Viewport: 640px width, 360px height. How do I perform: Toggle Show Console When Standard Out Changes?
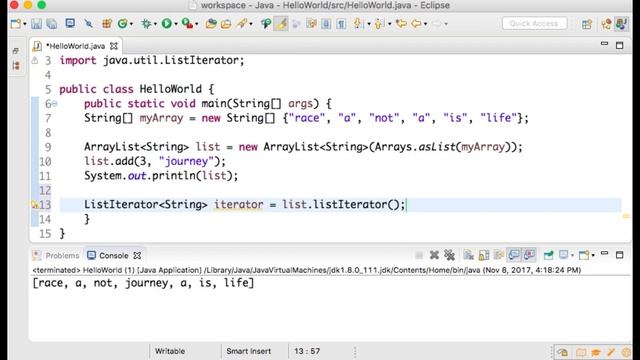tap(514, 255)
